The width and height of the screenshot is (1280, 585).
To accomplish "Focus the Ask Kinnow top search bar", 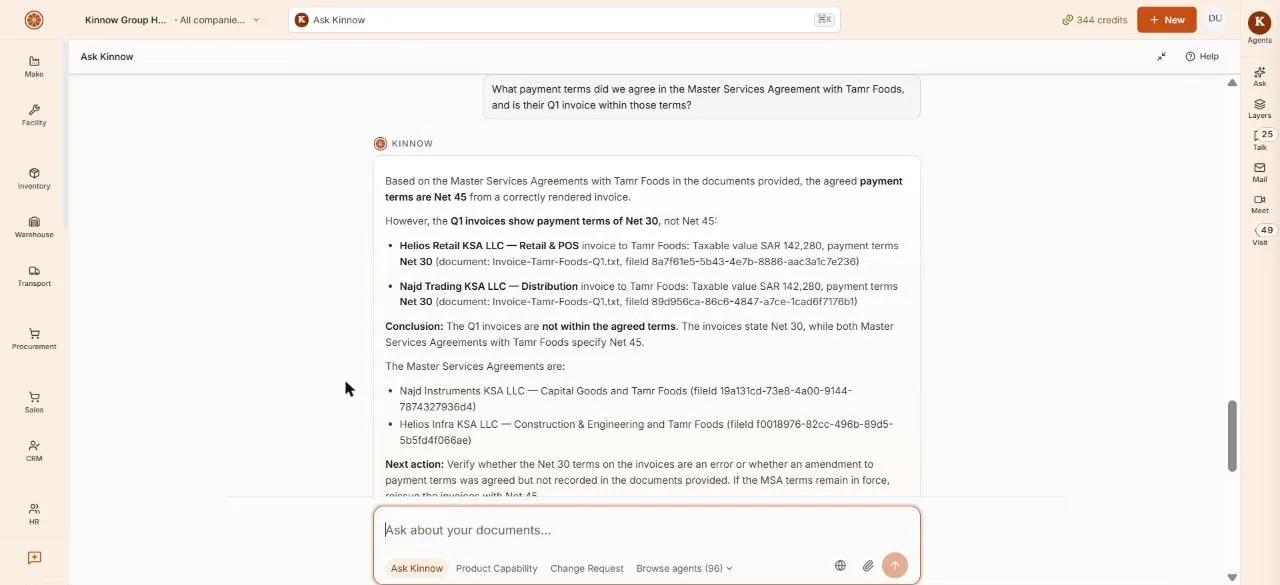I will coord(564,20).
